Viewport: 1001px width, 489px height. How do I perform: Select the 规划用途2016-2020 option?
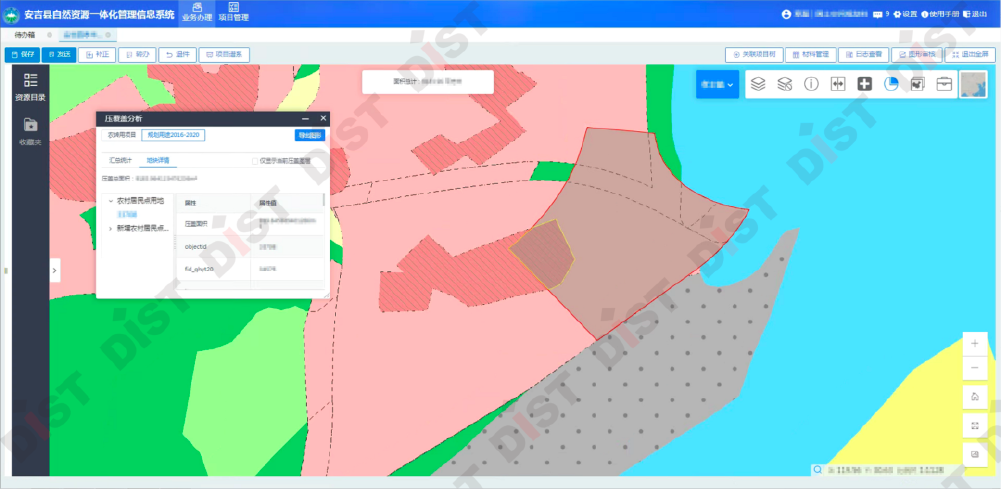coord(173,134)
